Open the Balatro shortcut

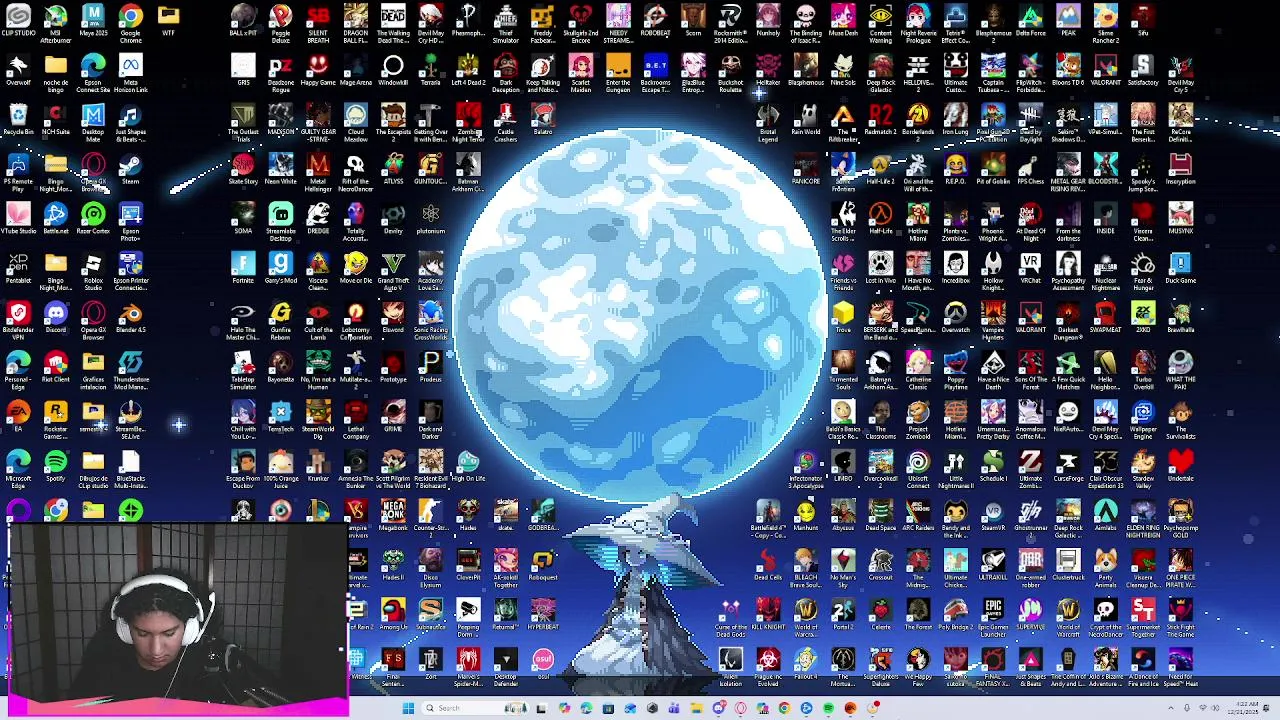[543, 120]
